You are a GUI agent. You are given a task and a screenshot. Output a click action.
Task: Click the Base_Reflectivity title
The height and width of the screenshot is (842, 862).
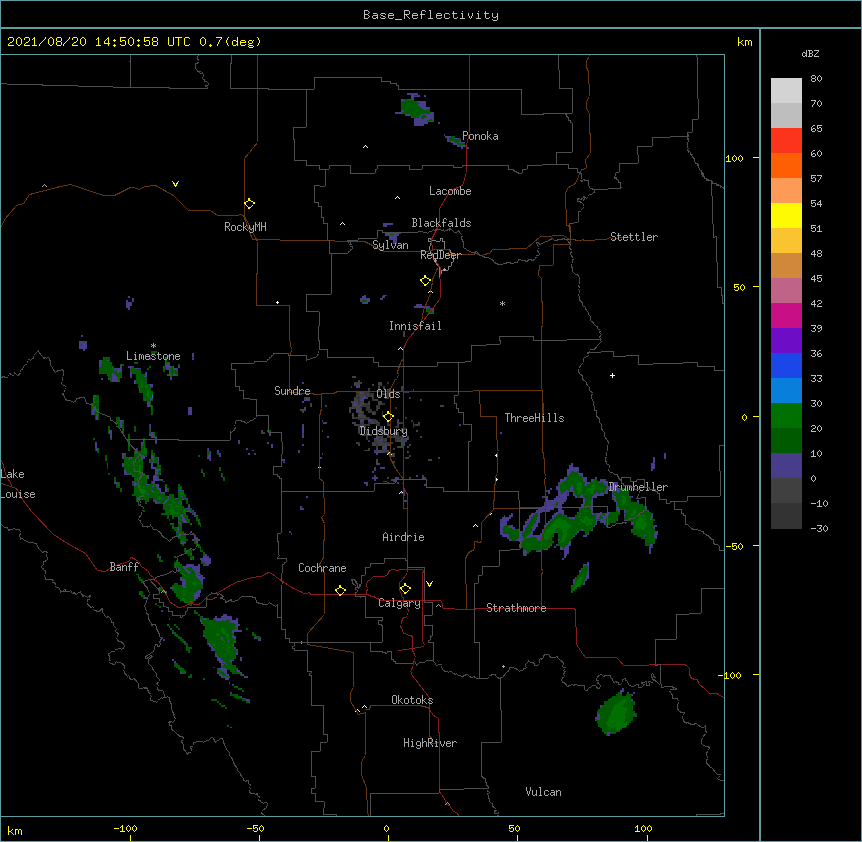[431, 15]
